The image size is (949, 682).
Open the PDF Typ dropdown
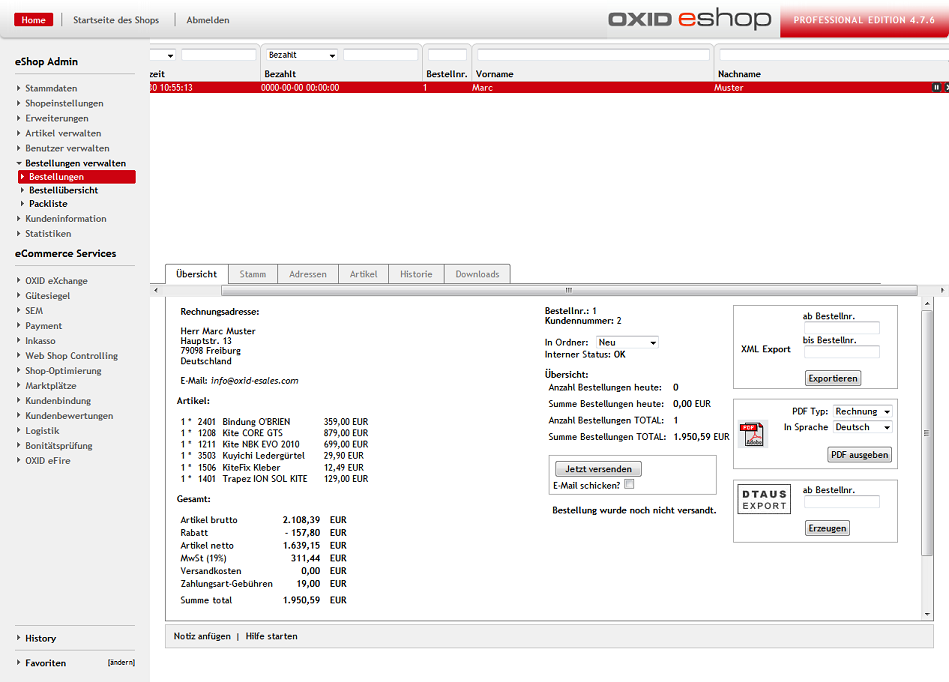(x=863, y=411)
